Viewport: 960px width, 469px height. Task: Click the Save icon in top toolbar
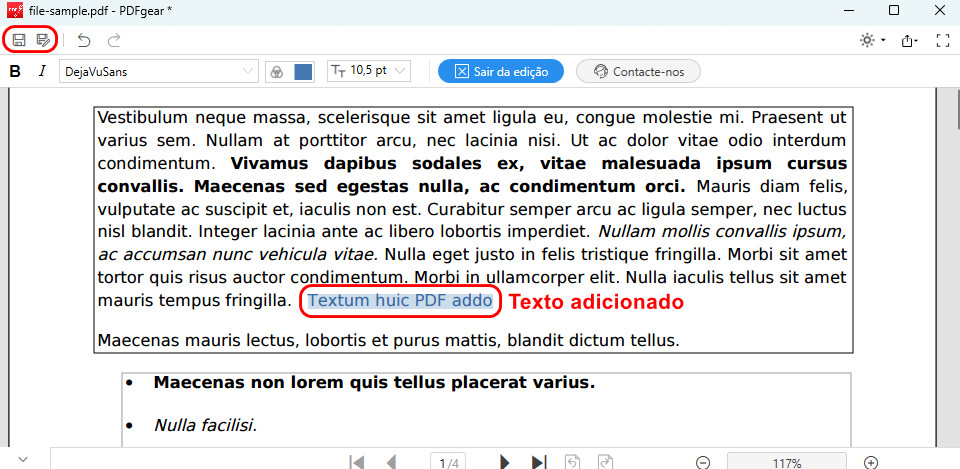[19, 40]
